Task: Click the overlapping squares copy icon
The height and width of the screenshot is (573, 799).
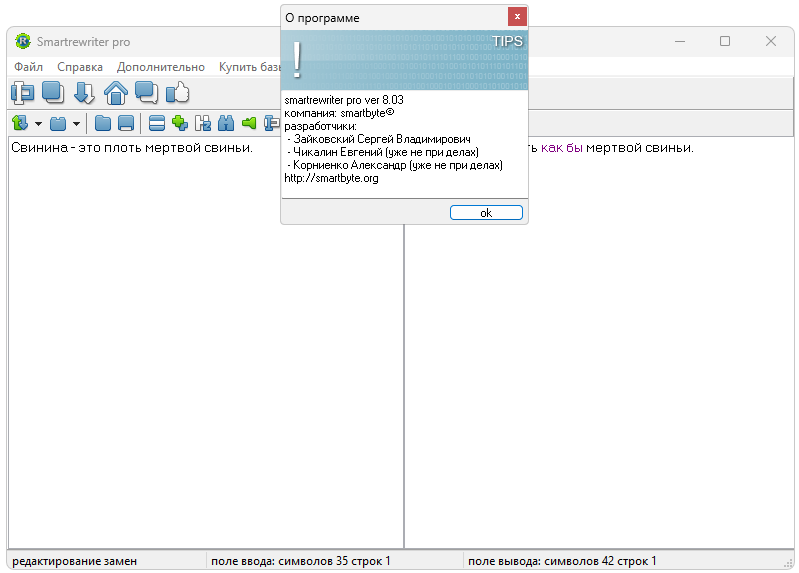Action: (53, 93)
